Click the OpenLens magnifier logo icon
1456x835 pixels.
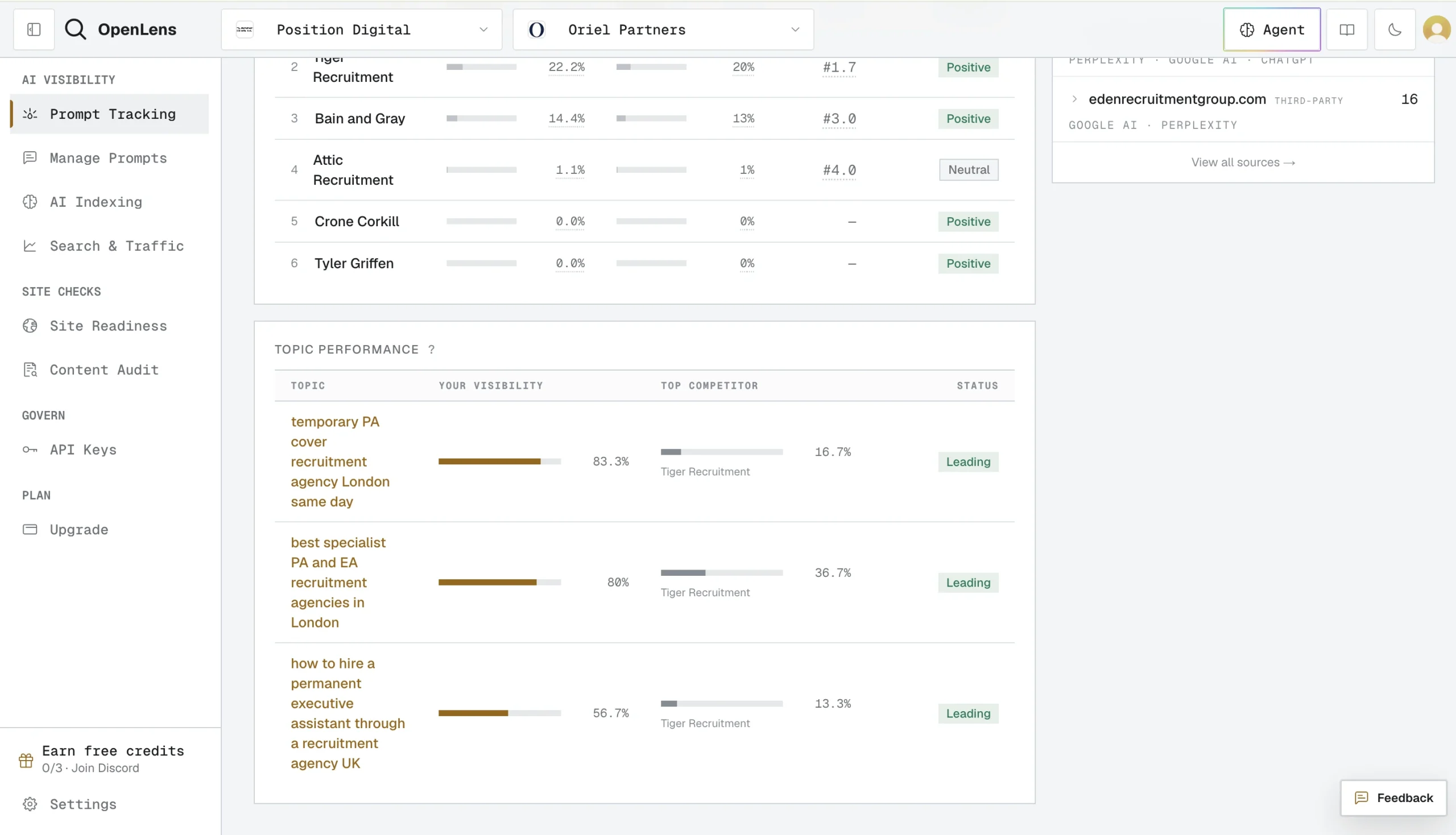pyautogui.click(x=75, y=29)
